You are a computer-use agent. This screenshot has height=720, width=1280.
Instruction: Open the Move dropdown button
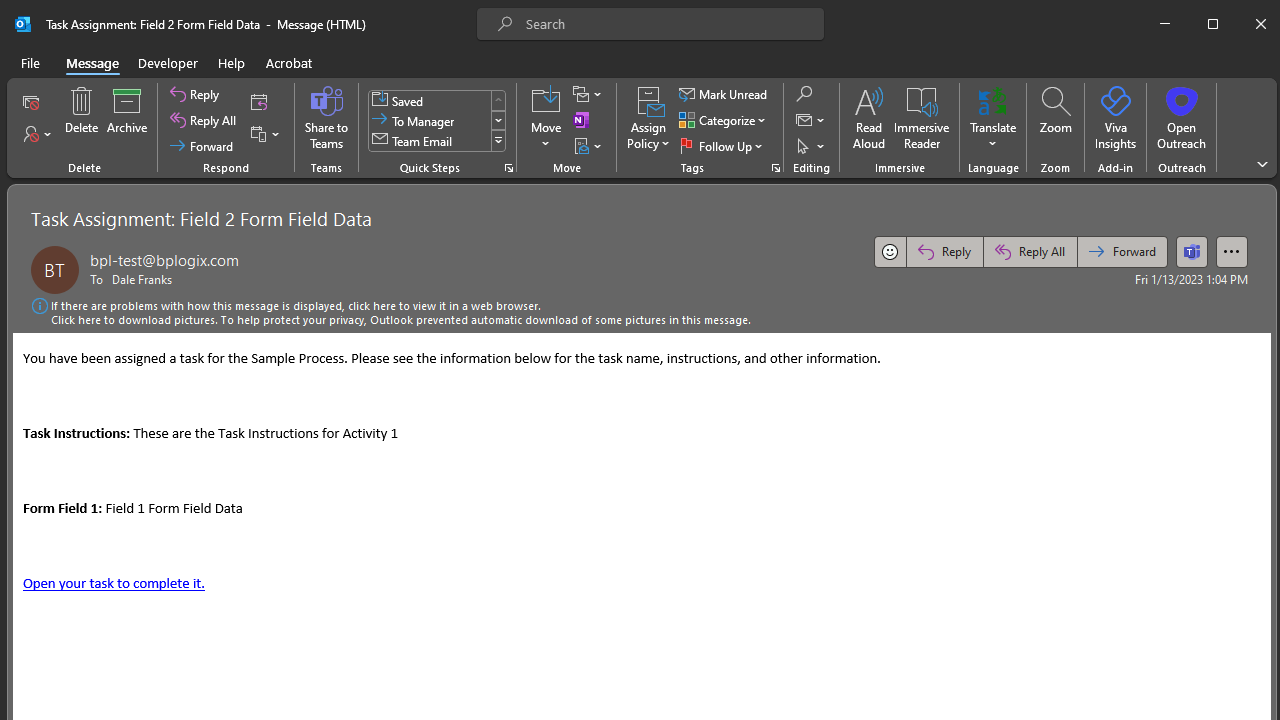pos(546,118)
